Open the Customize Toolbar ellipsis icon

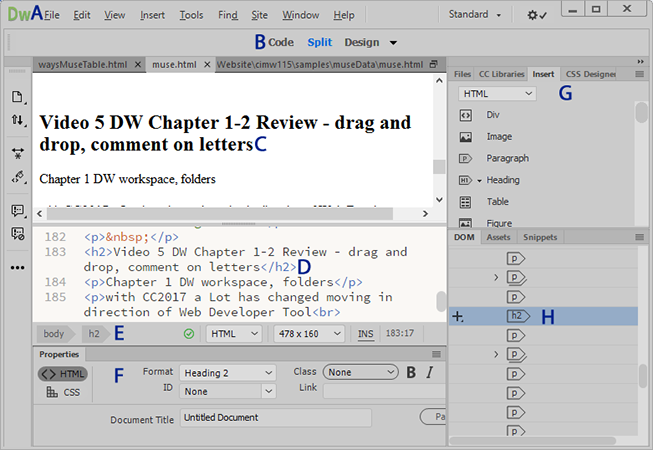17,268
